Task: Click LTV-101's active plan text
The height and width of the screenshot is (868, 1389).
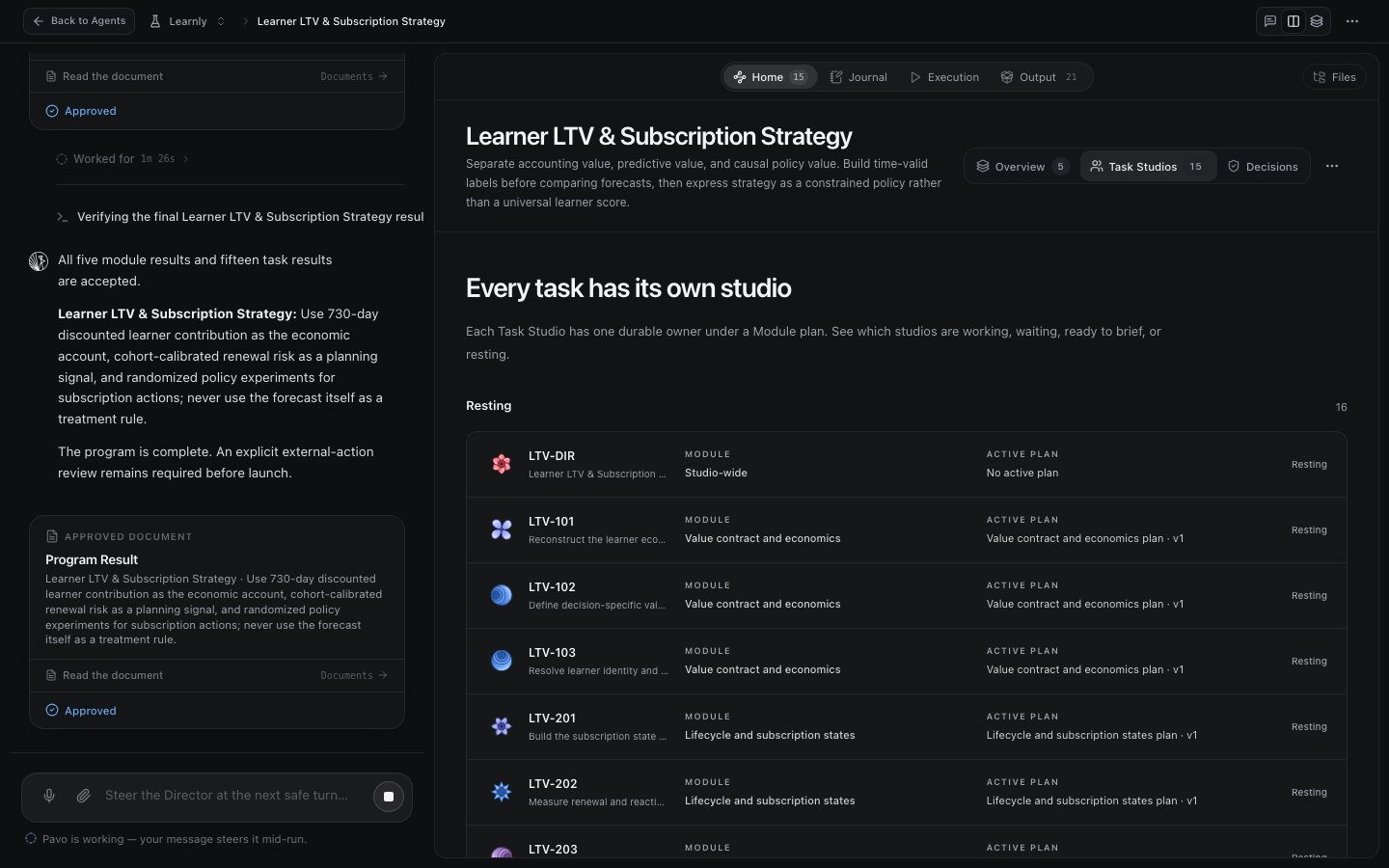Action: click(1085, 539)
